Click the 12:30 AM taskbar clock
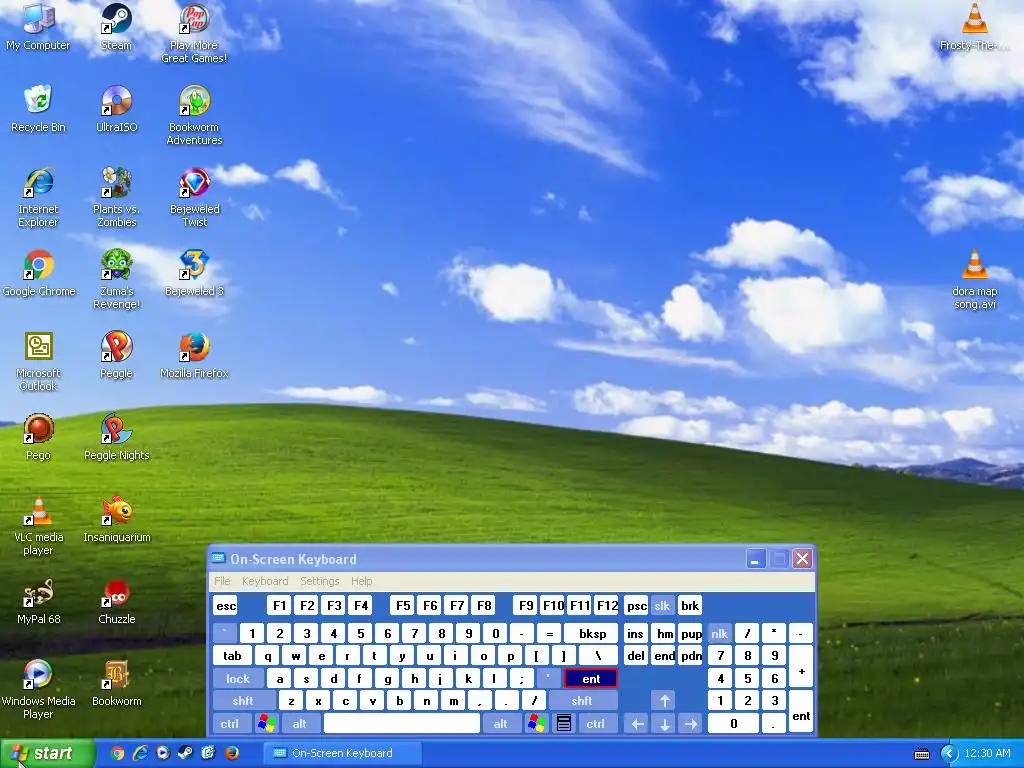The image size is (1024, 768). pyautogui.click(x=987, y=754)
